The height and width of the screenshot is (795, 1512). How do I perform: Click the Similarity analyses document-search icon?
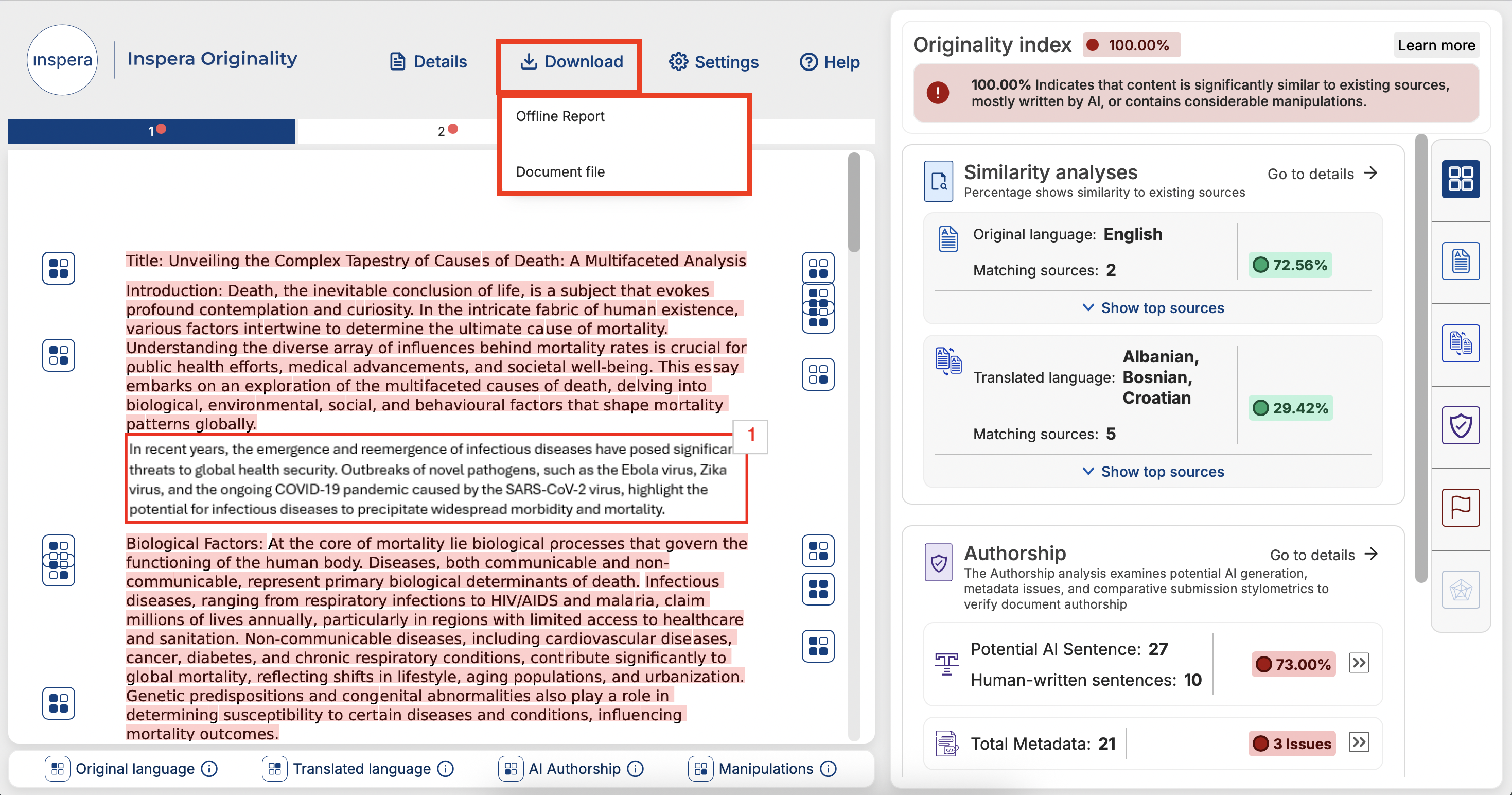pos(939,181)
